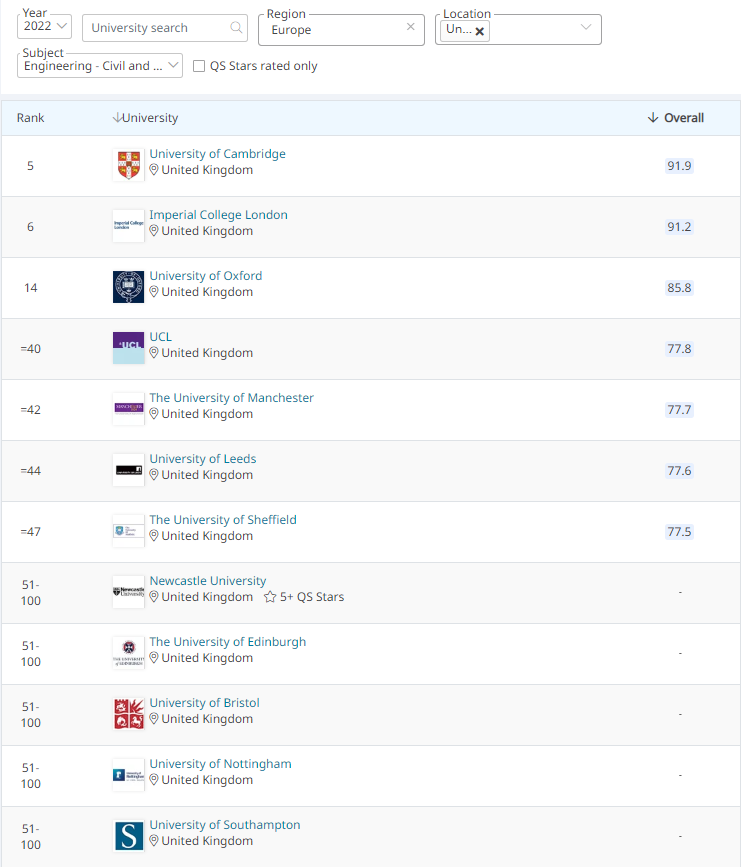
Task: Click the location pin next to Cambridge
Action: [x=154, y=170]
